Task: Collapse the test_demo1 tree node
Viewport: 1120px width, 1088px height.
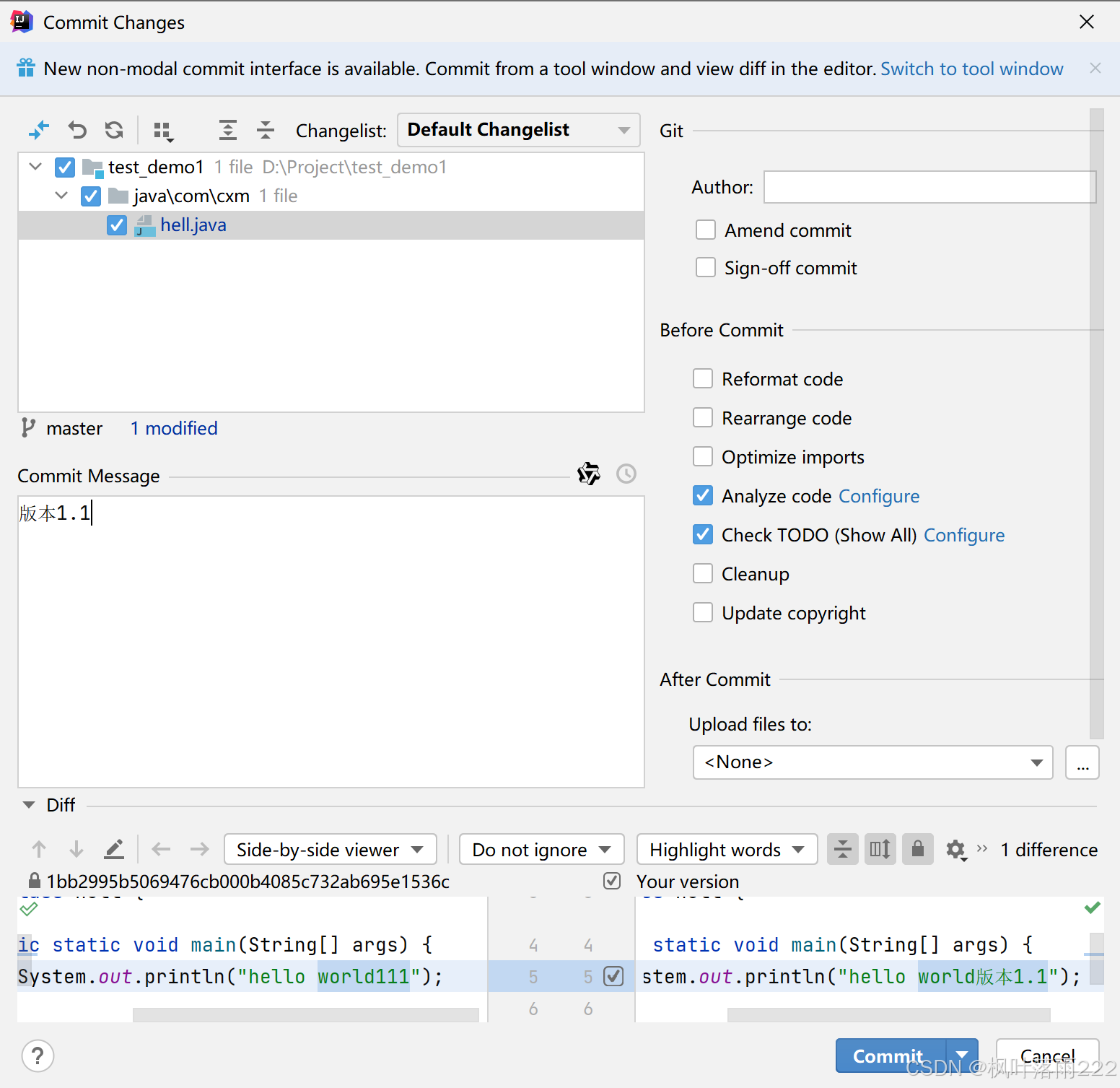Action: coord(35,166)
